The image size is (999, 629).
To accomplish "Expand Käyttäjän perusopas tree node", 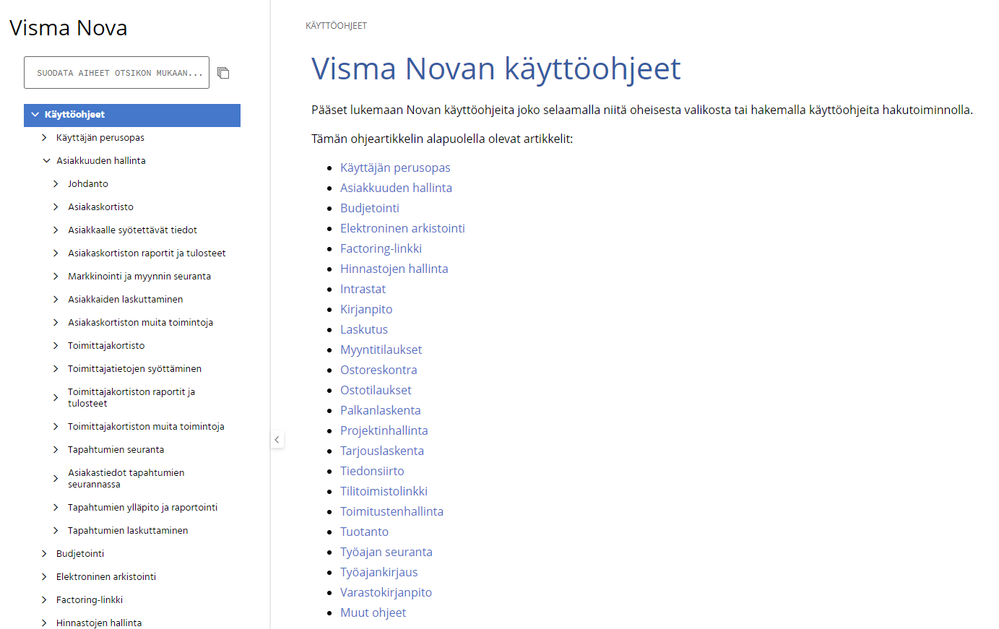I will click(44, 138).
